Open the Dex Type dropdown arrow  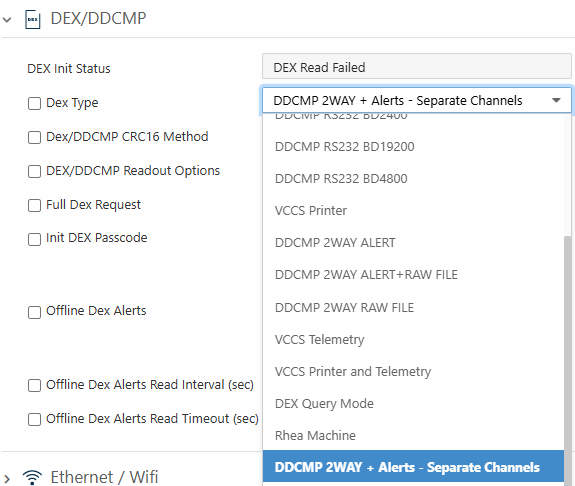click(556, 100)
